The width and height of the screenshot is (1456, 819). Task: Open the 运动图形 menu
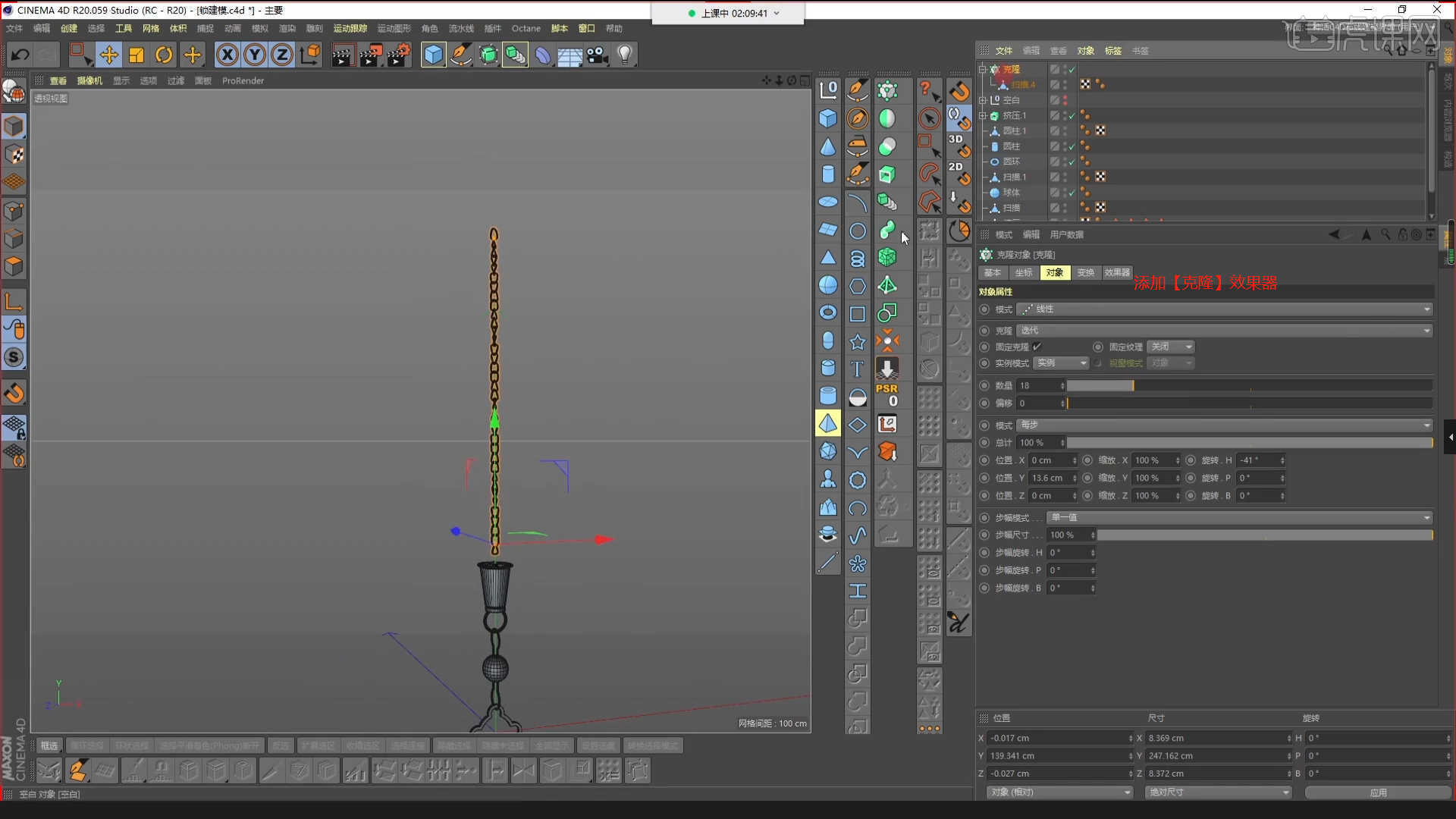pyautogui.click(x=394, y=29)
